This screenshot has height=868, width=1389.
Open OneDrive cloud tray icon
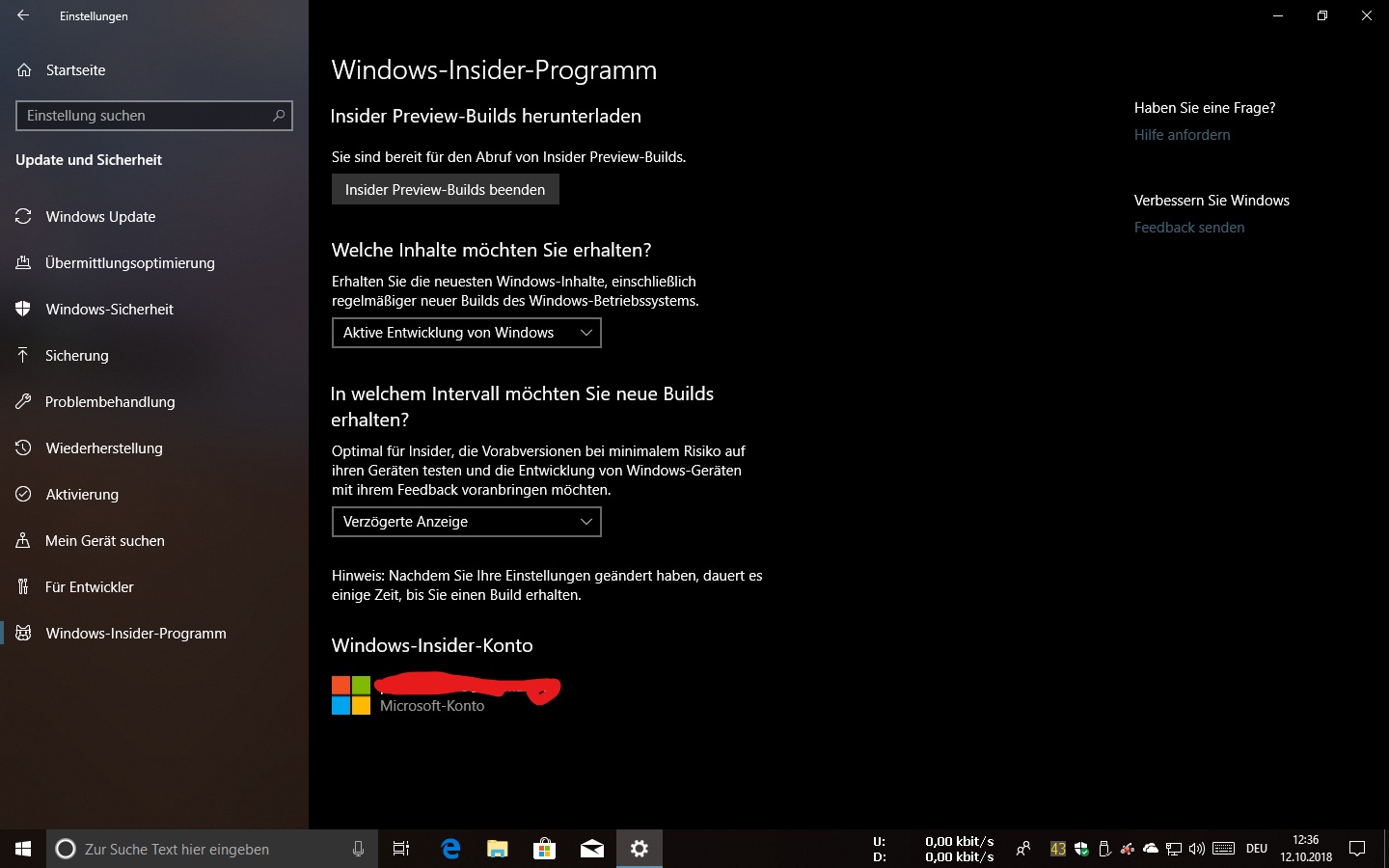pos(1151,849)
